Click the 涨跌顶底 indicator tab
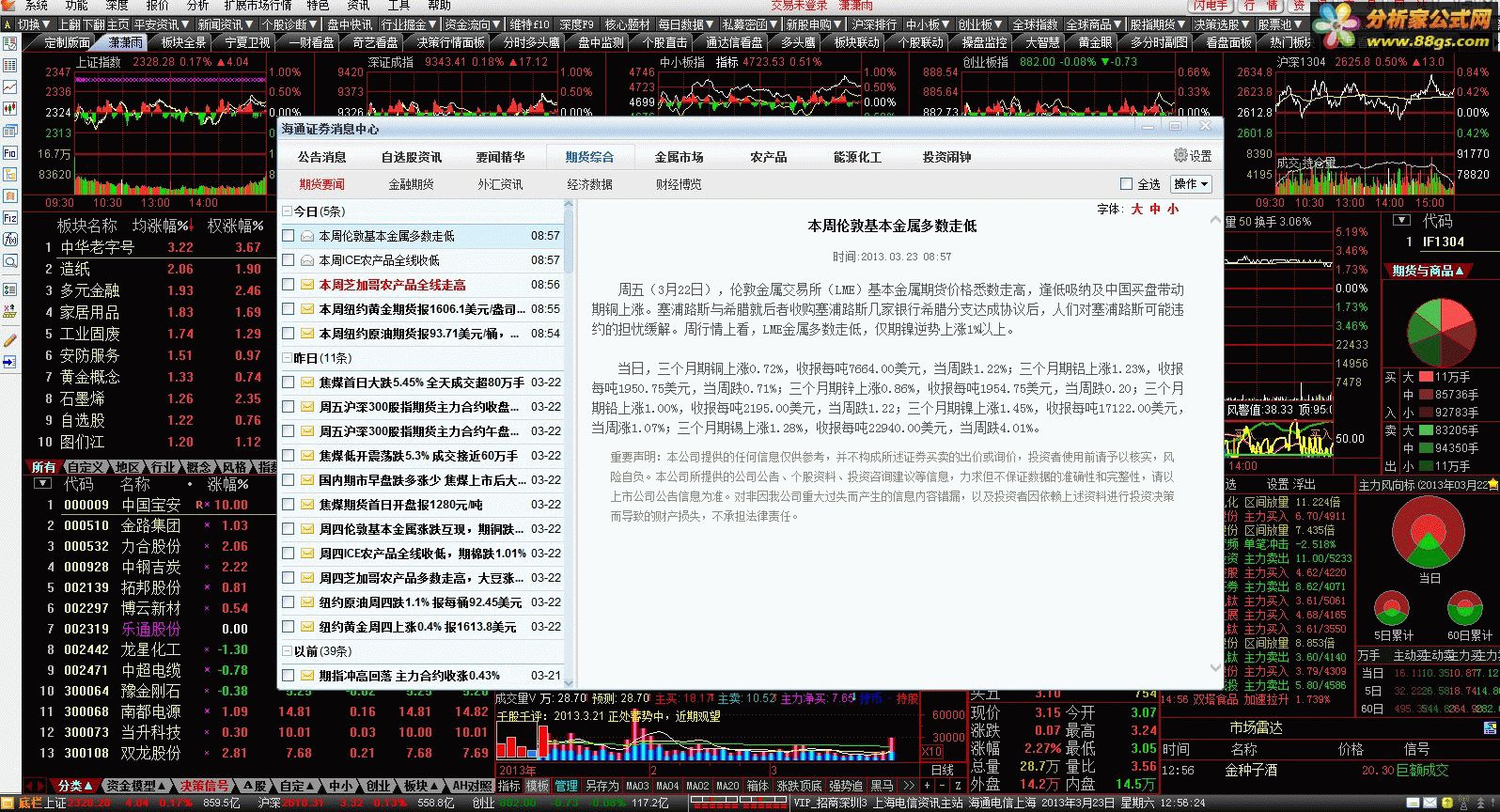 point(800,786)
